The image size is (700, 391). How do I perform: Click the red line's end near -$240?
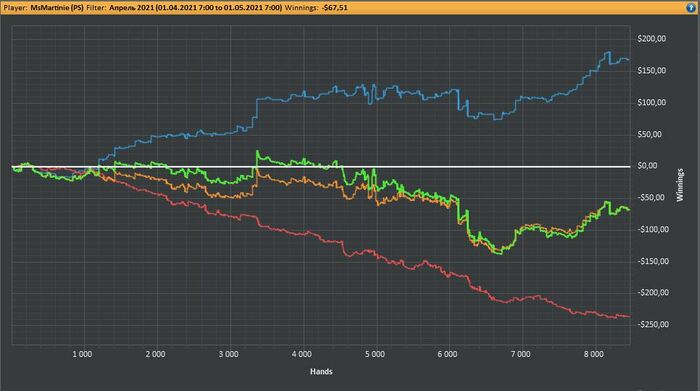point(629,316)
